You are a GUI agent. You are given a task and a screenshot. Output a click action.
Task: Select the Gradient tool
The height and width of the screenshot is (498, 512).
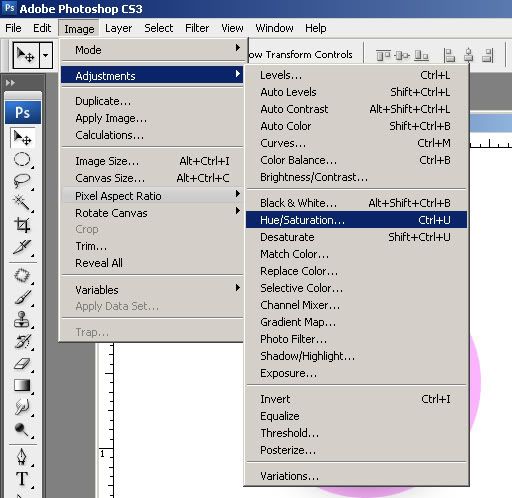pyautogui.click(x=22, y=386)
